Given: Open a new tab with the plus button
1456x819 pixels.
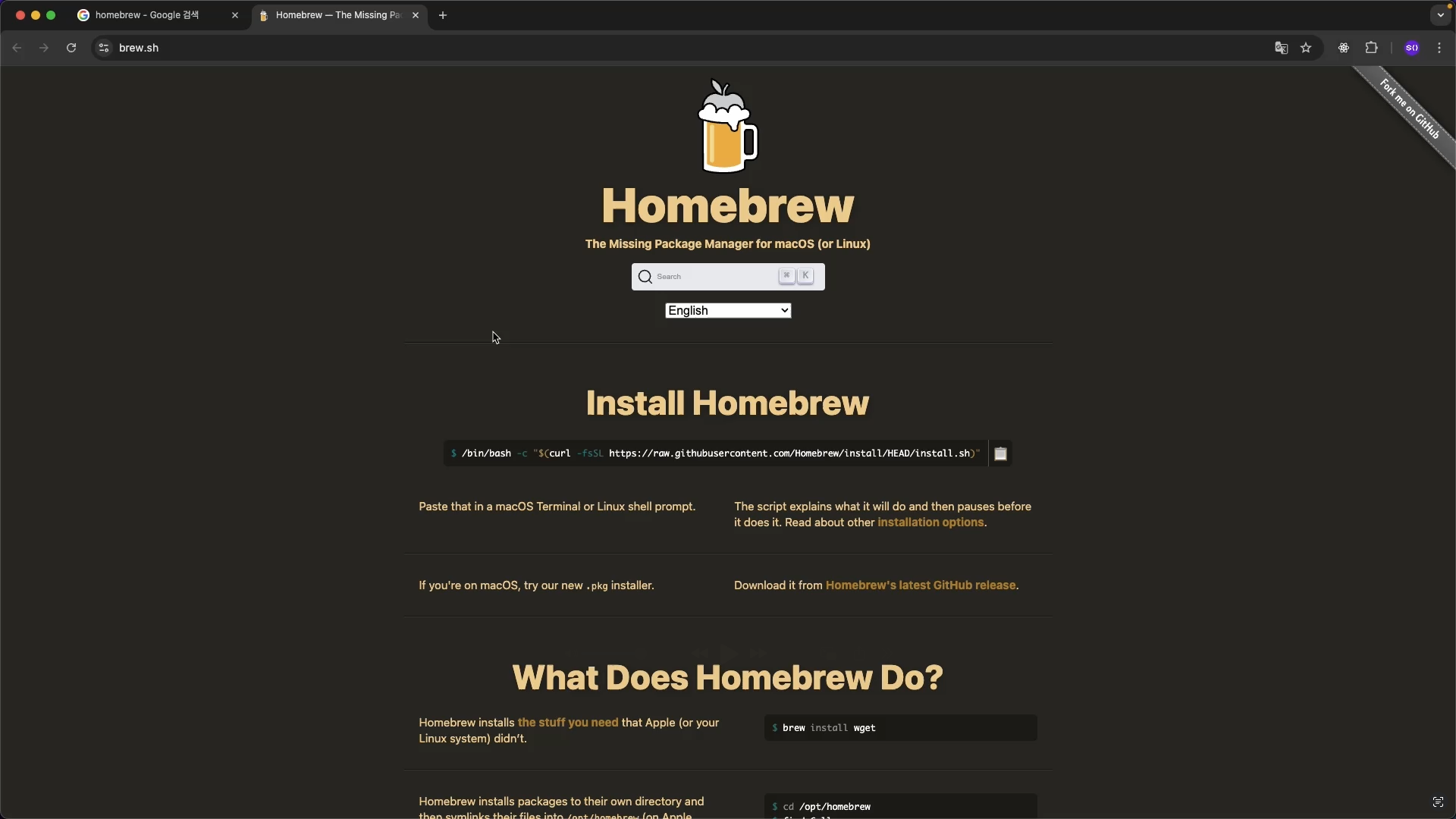Looking at the screenshot, I should 443,15.
